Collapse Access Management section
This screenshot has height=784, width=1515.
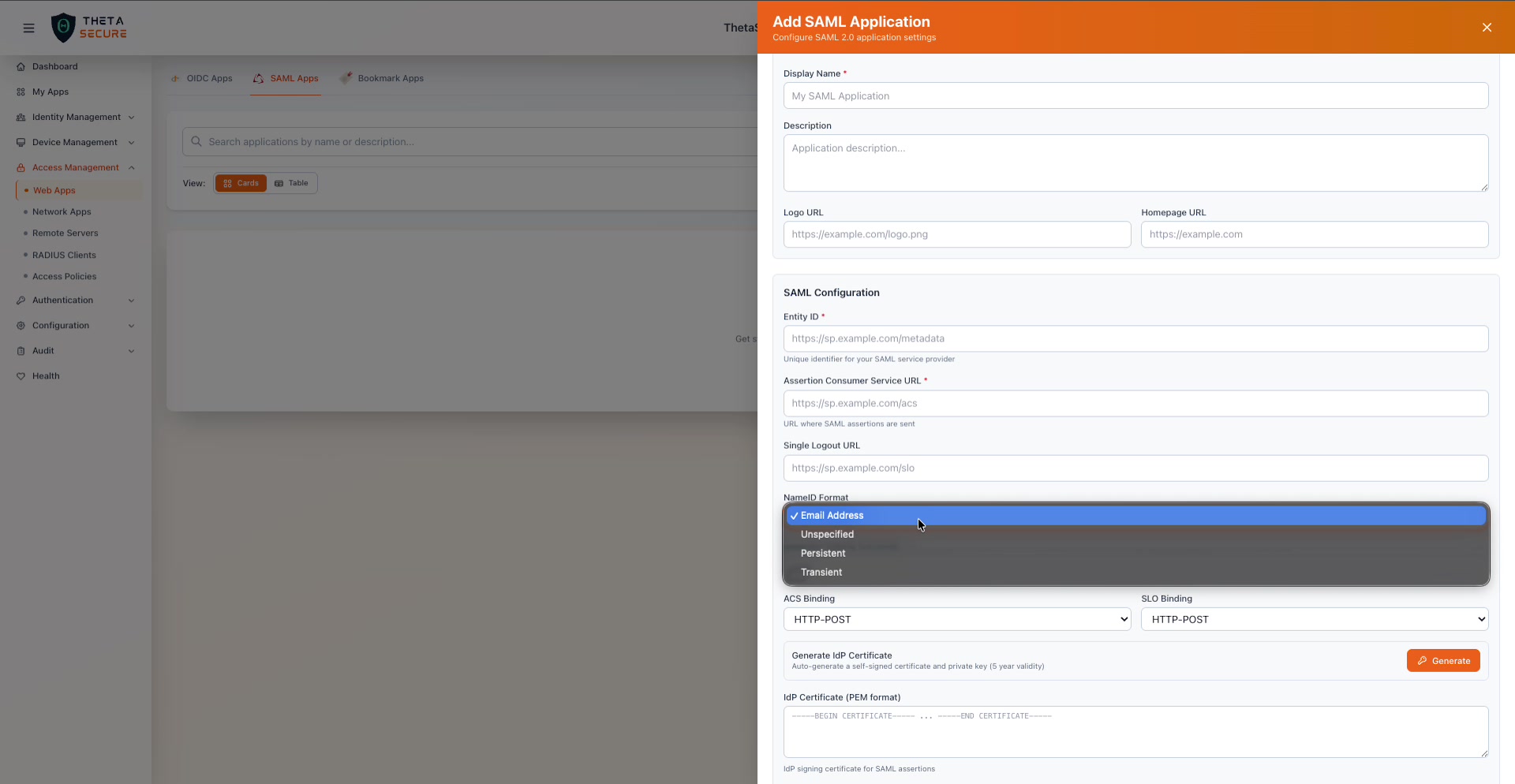tap(131, 168)
